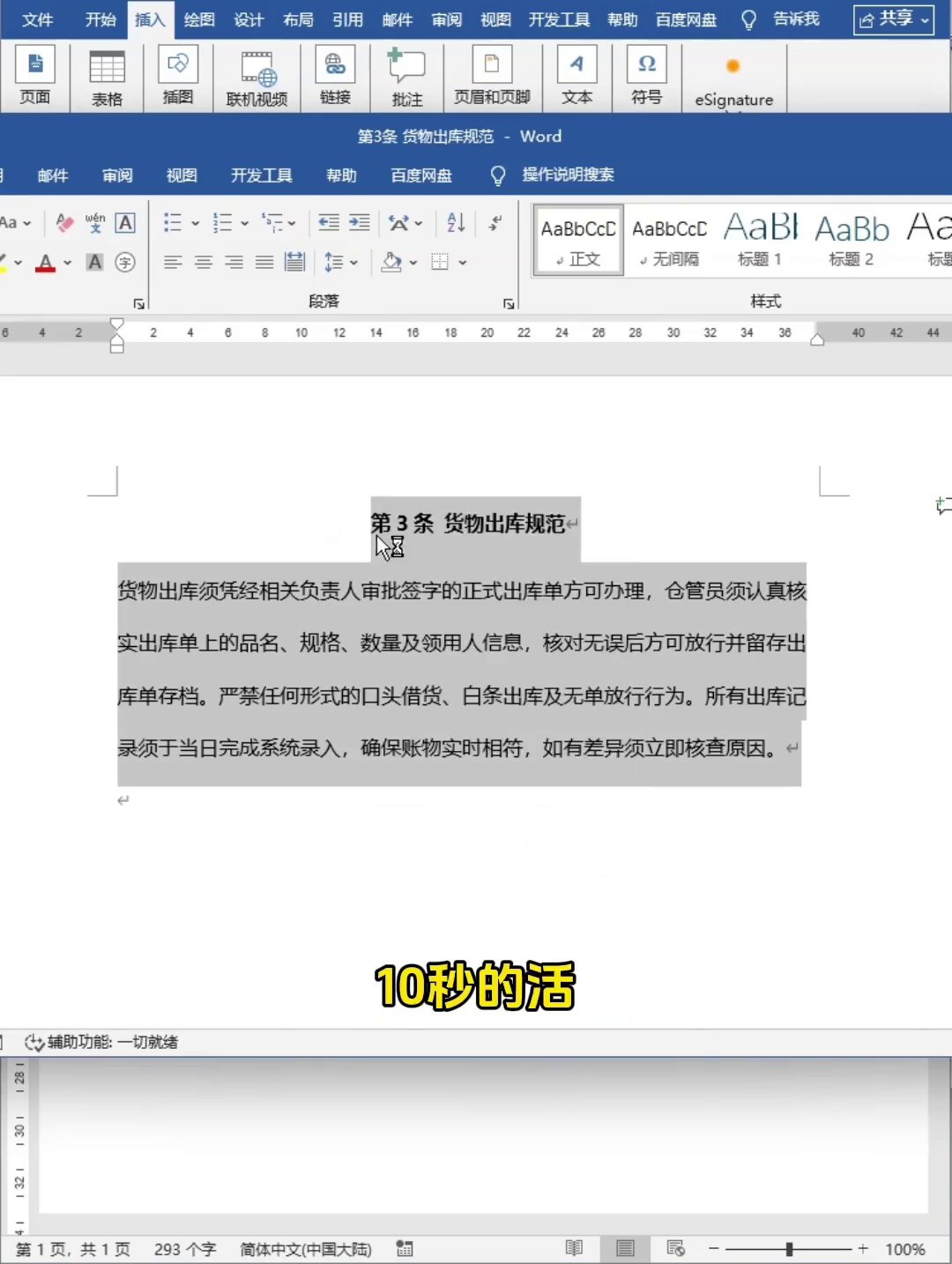Screen dimensions: 952x1264
Task: Decrease paragraph indent
Action: click(x=329, y=223)
